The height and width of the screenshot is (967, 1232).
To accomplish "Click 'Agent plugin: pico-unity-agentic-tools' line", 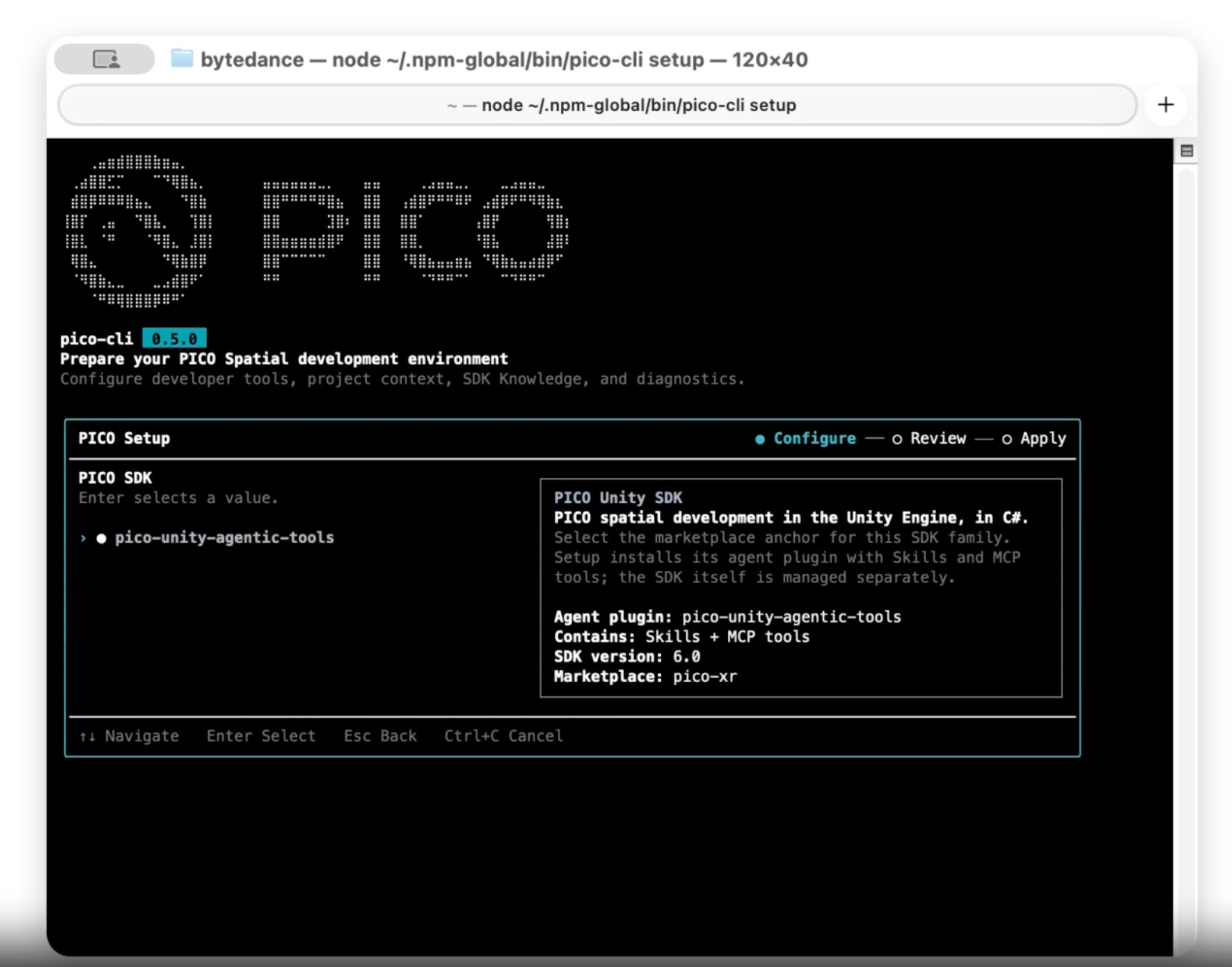I will pos(727,616).
